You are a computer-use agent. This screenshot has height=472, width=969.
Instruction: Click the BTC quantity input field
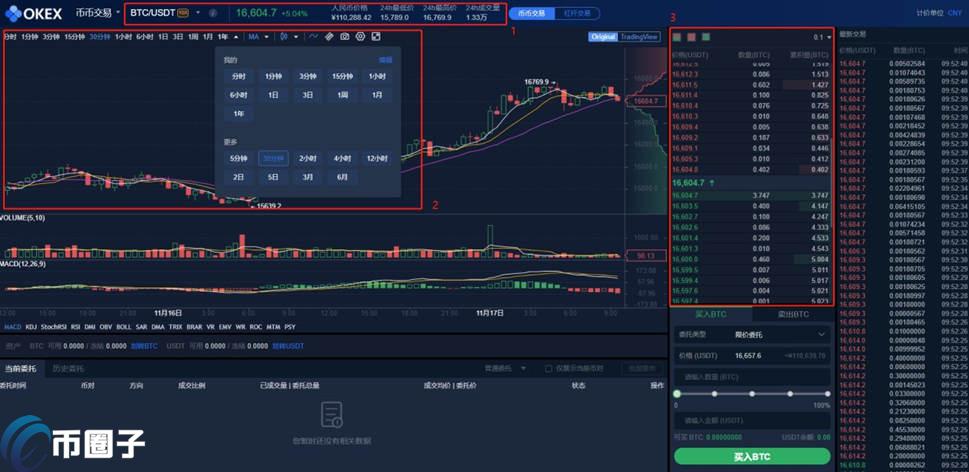point(752,377)
